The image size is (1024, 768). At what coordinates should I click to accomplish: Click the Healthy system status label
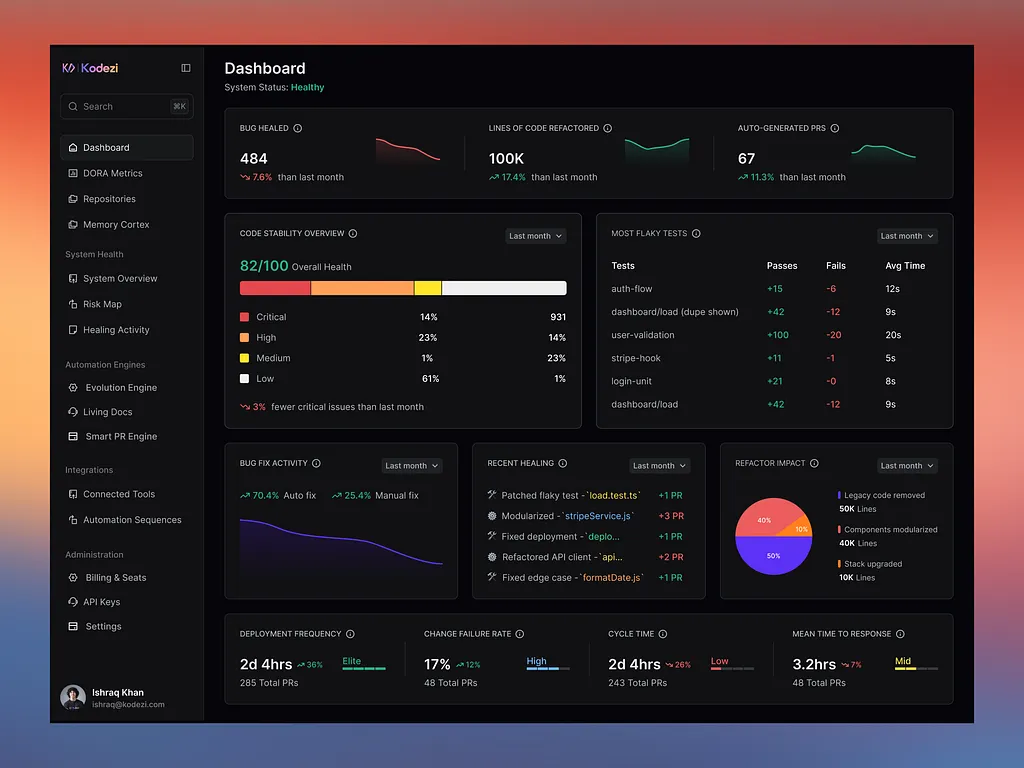pos(308,88)
